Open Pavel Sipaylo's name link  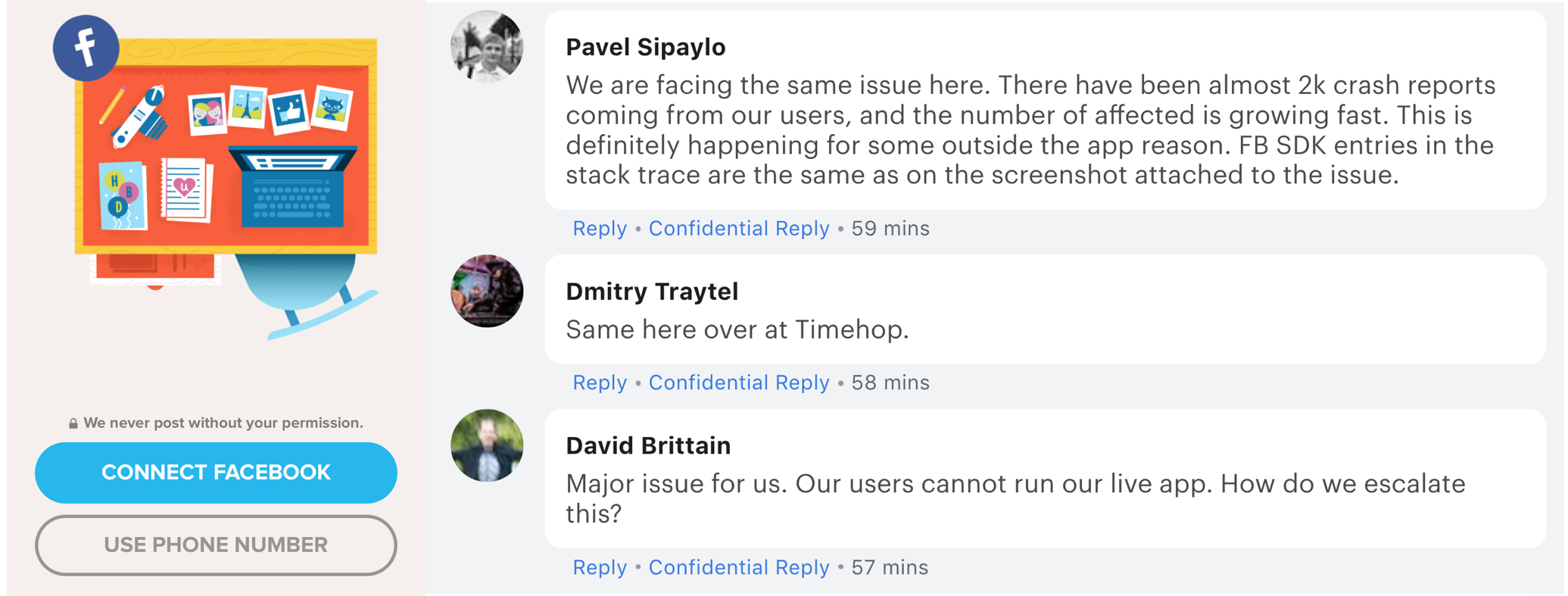pyautogui.click(x=644, y=47)
